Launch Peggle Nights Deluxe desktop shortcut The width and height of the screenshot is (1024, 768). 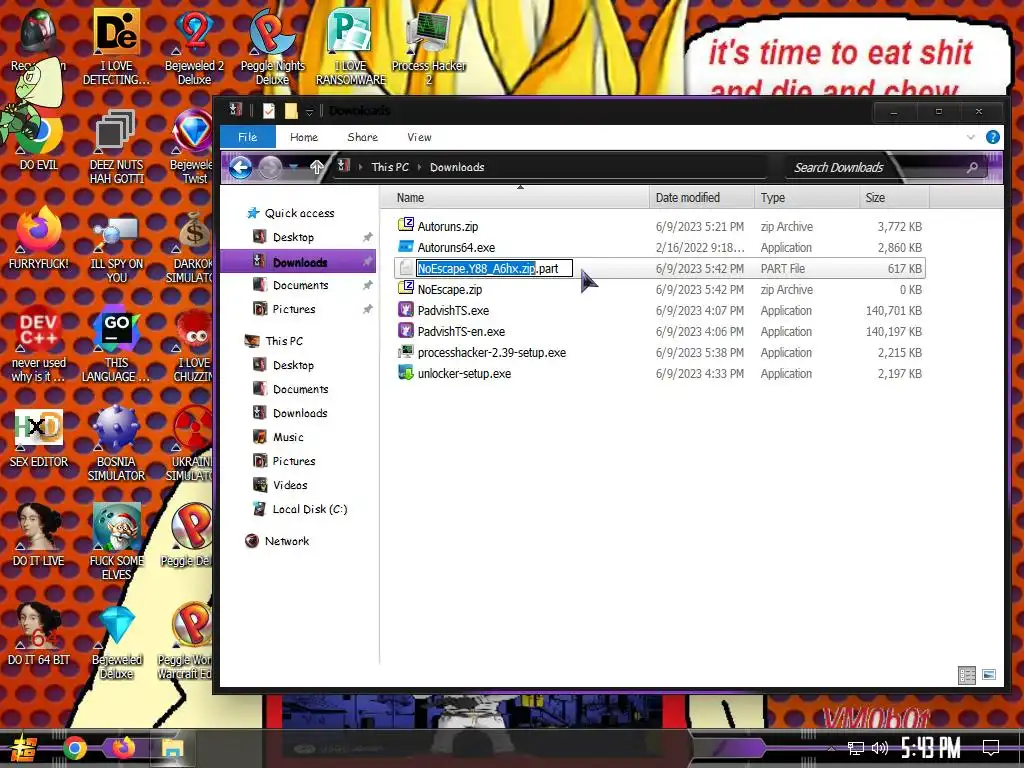[272, 46]
